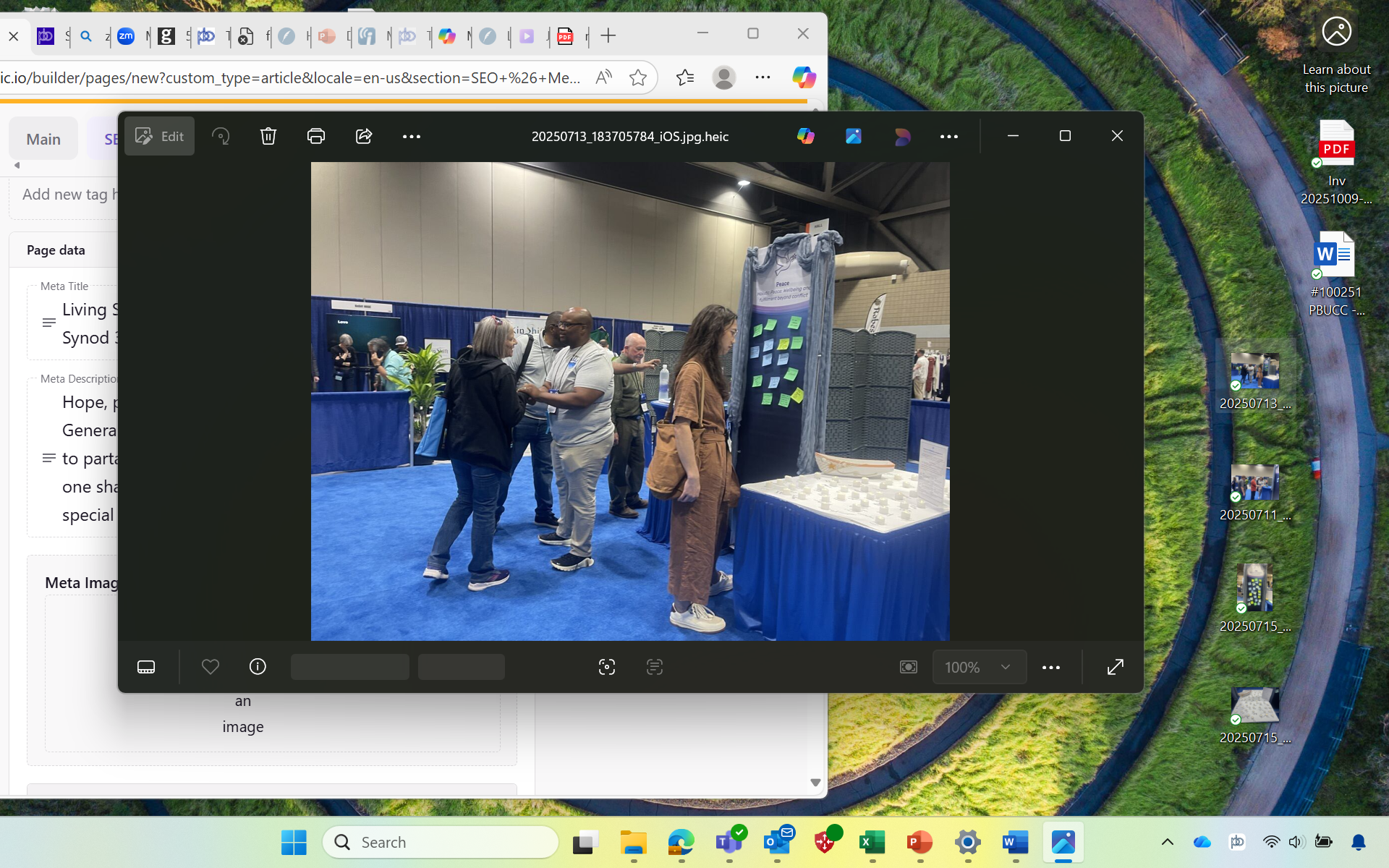Enter fullscreen with the expand arrows icon

pyautogui.click(x=1116, y=667)
